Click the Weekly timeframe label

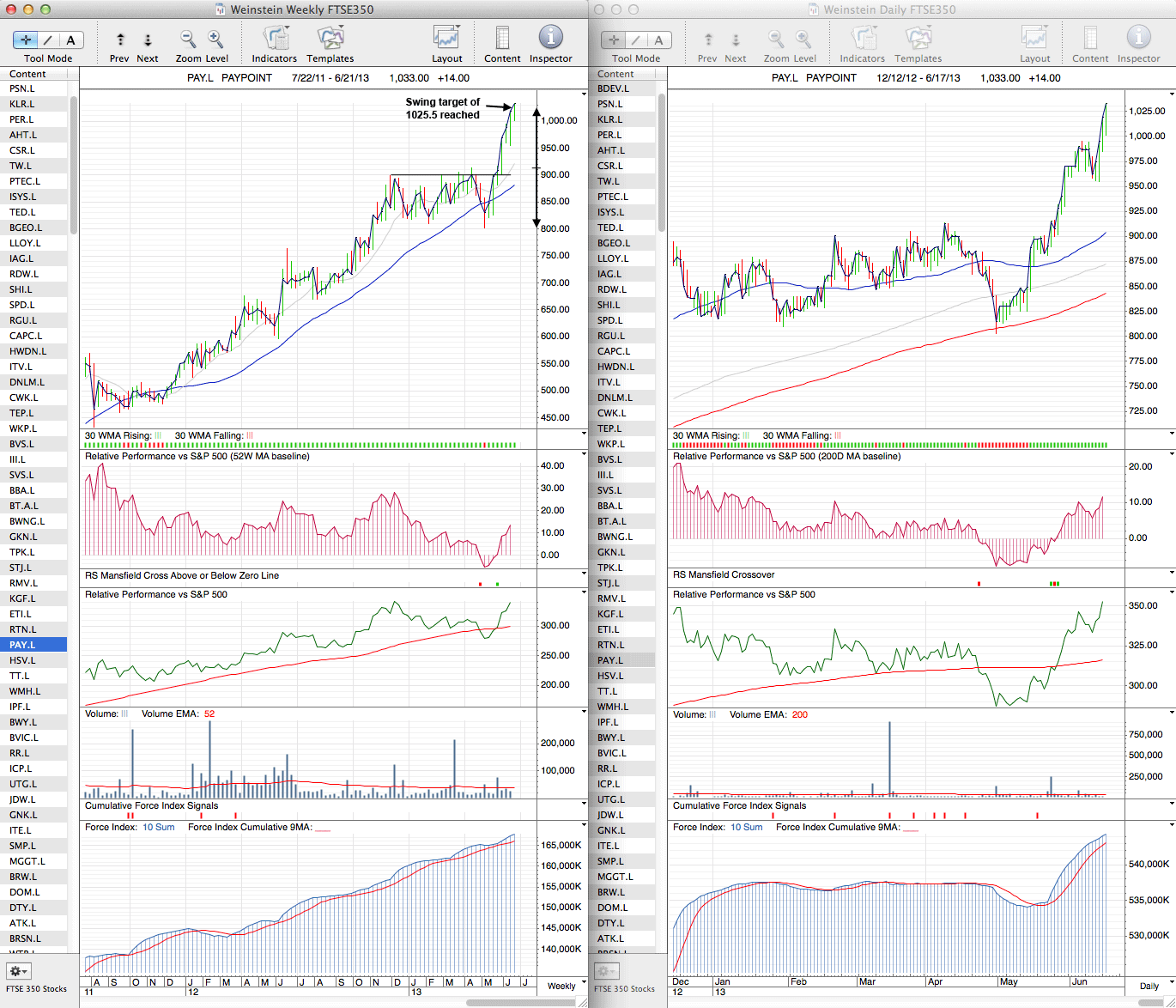(x=561, y=986)
